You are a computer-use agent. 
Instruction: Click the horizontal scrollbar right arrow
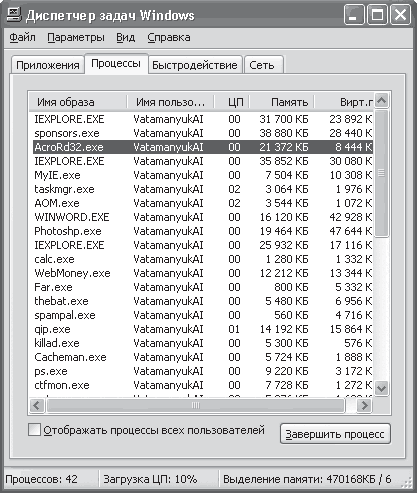(x=364, y=406)
